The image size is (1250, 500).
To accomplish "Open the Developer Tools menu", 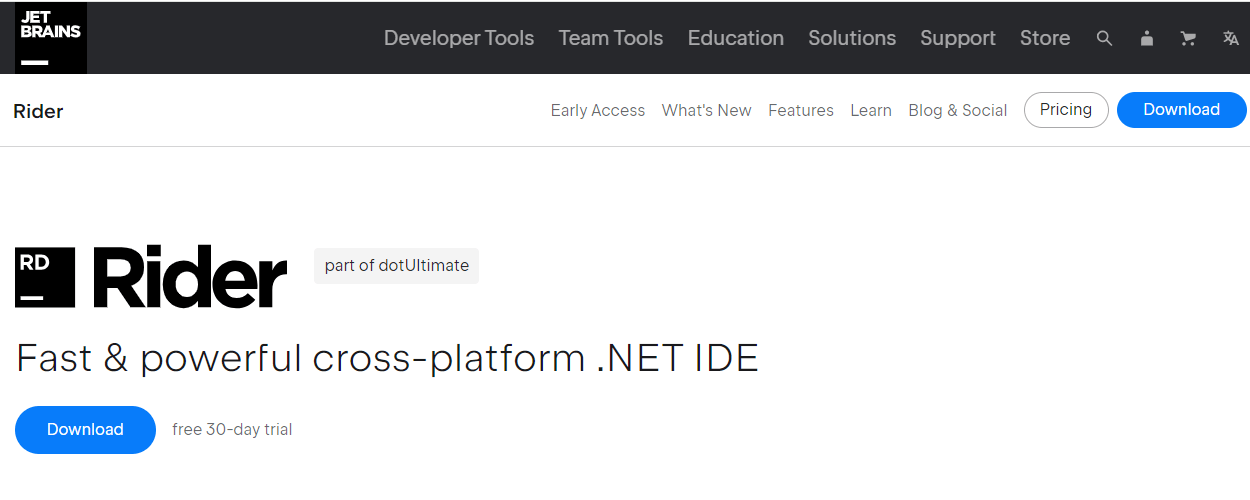I will pyautogui.click(x=459, y=38).
